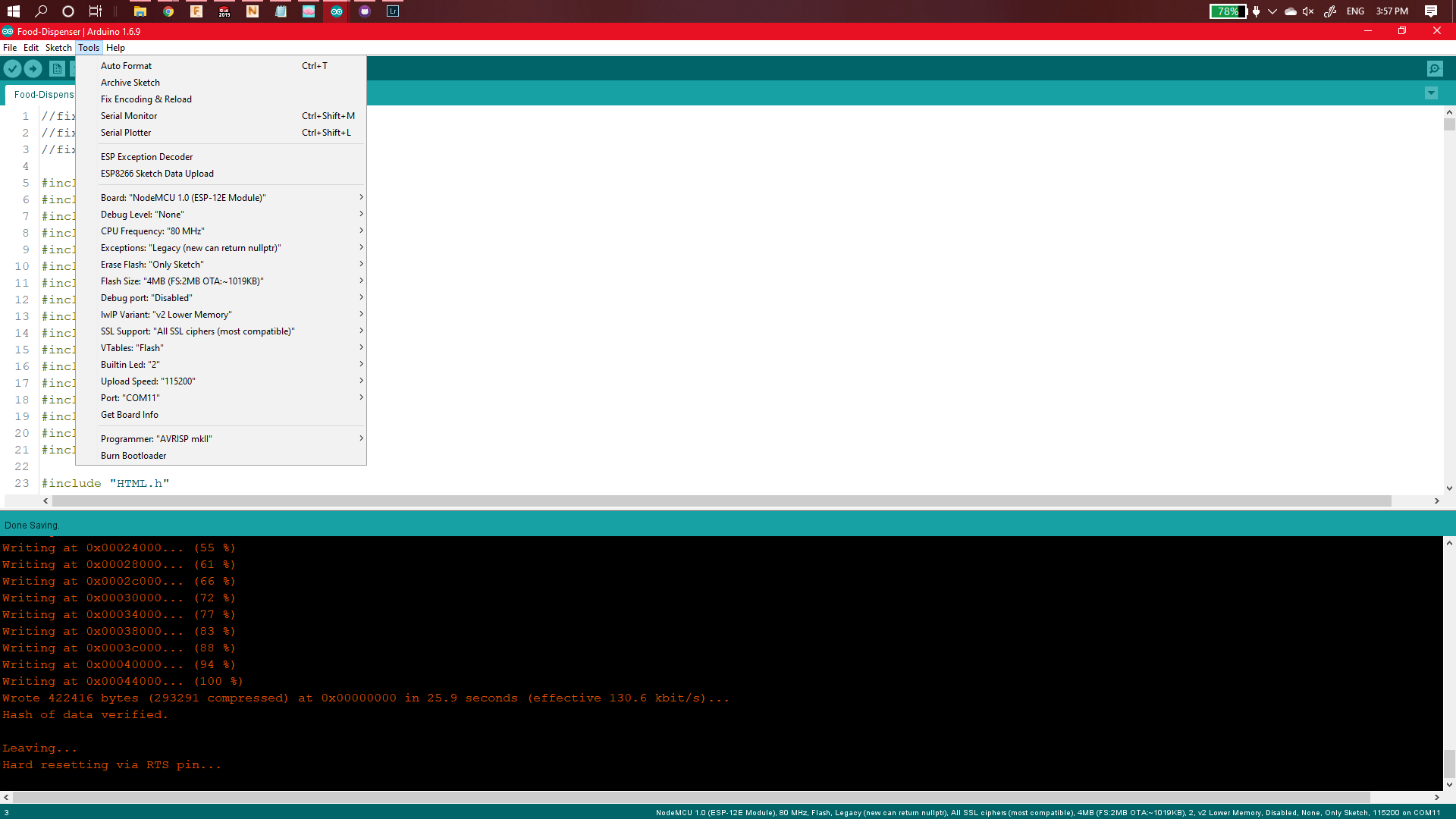Open the Serial Monitor icon at top right
This screenshot has height=819, width=1456.
point(1436,68)
